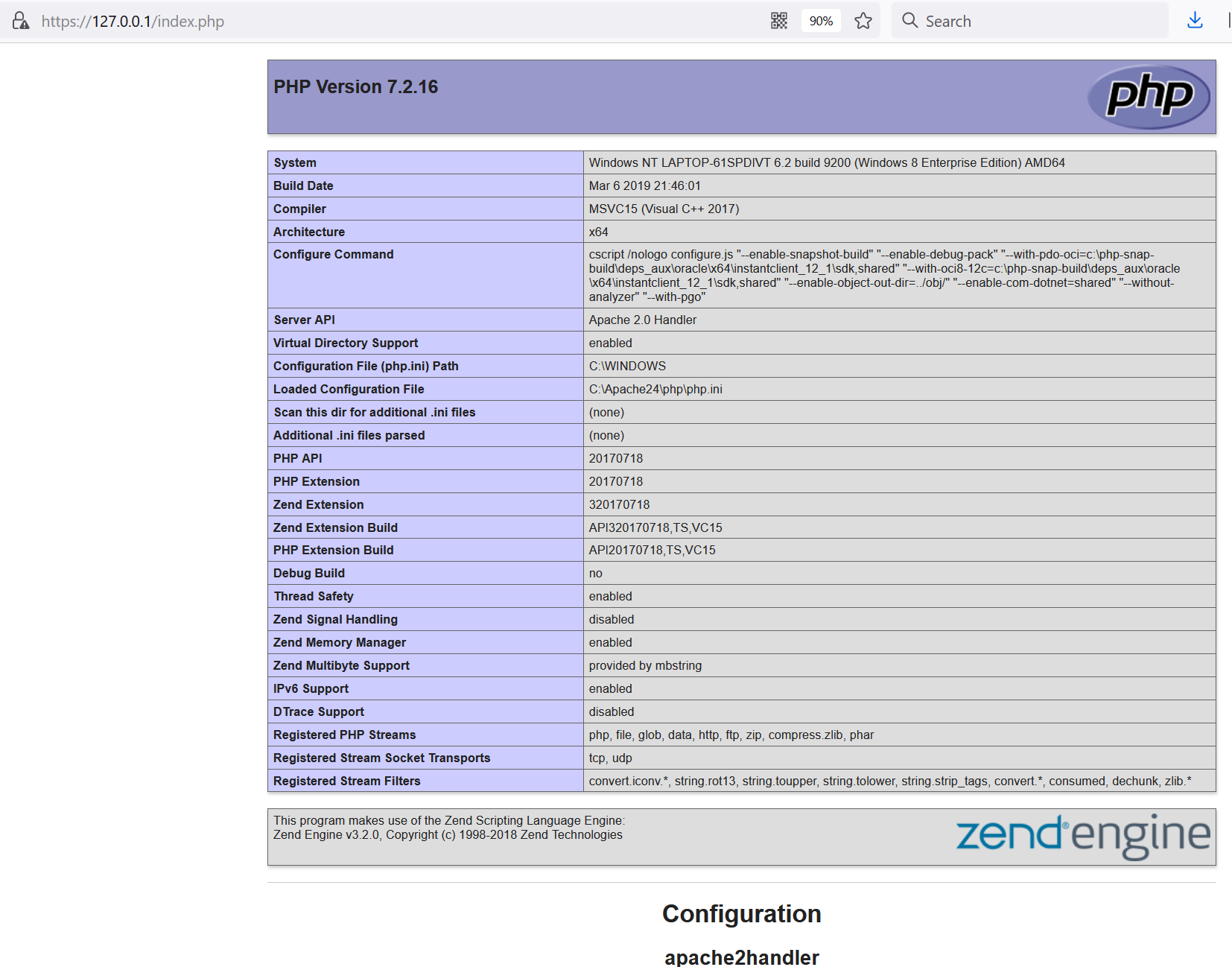Viewport: 1232px width, 967px height.
Task: Bookmark this page with the star icon
Action: pos(863,21)
